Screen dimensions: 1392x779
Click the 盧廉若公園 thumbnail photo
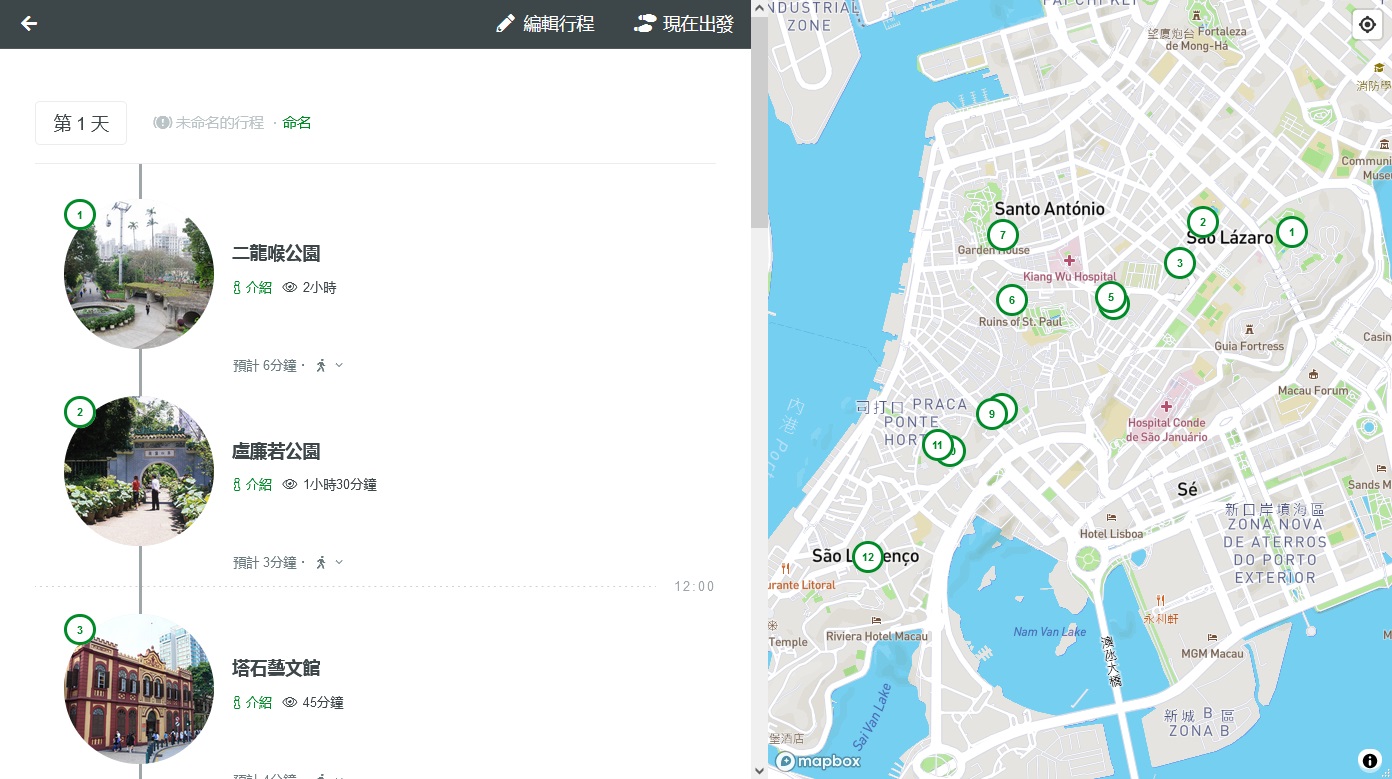139,471
